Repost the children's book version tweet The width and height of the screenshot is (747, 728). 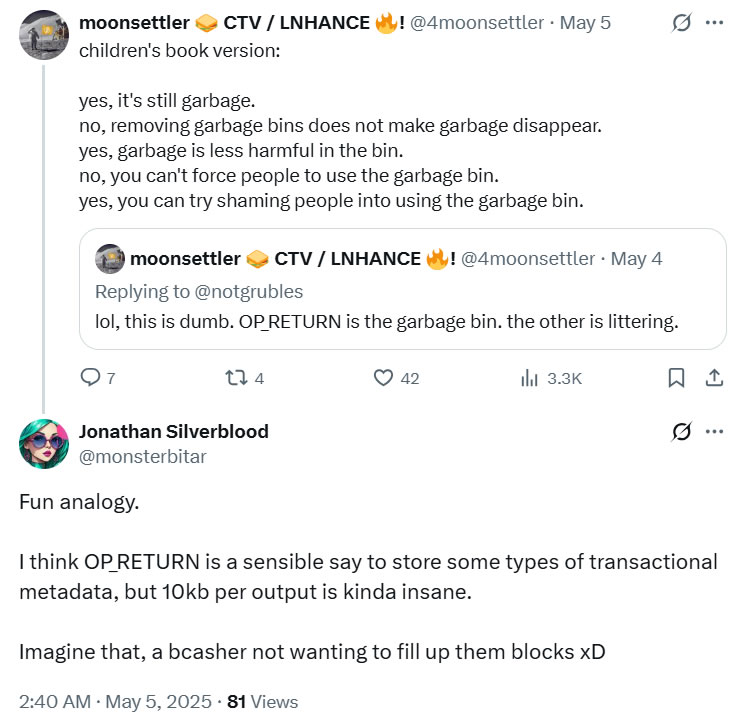point(237,378)
